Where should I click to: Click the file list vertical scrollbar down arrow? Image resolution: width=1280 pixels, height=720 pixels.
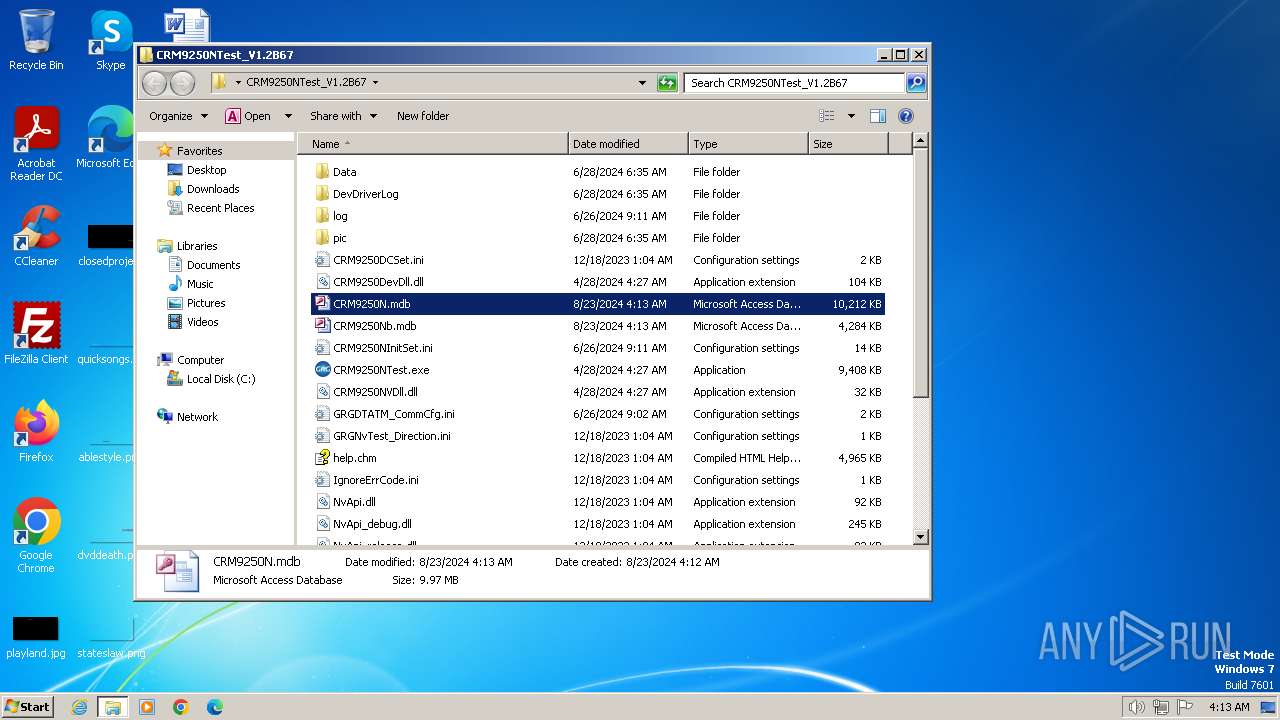(921, 537)
